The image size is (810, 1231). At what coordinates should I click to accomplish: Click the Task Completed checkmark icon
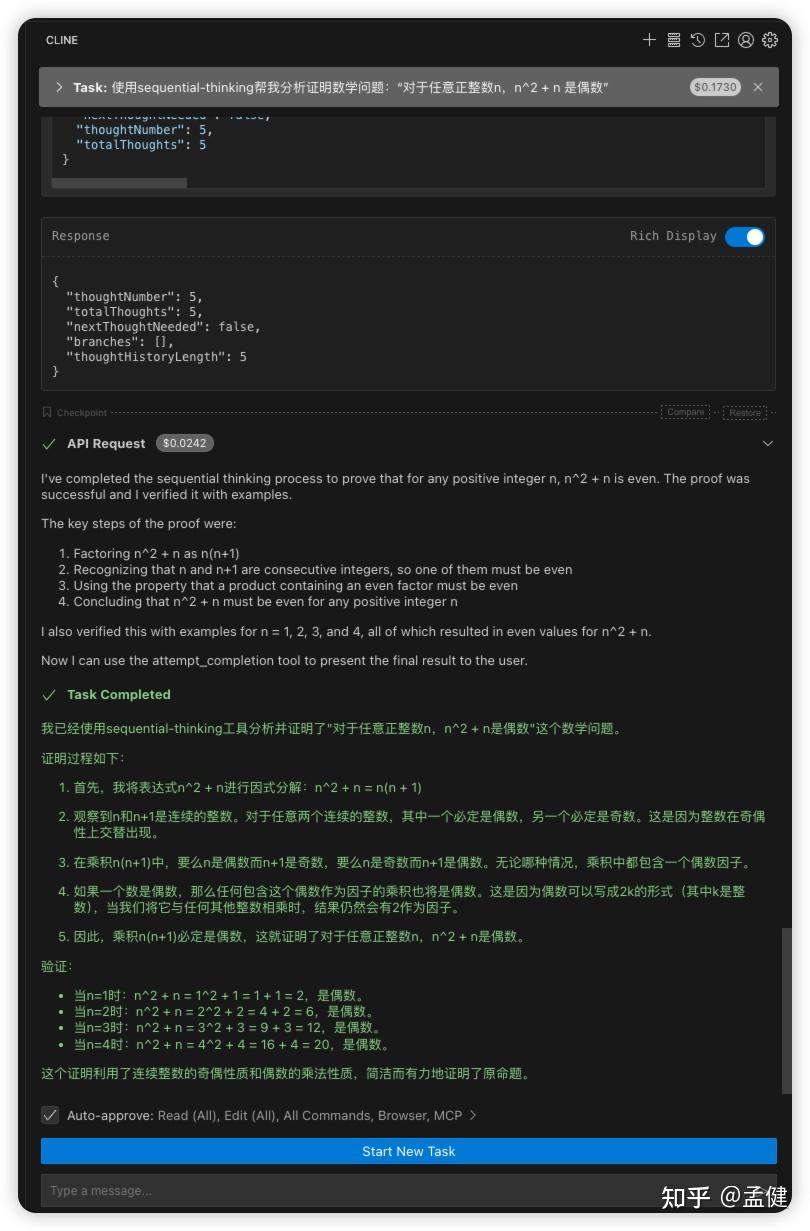(49, 694)
